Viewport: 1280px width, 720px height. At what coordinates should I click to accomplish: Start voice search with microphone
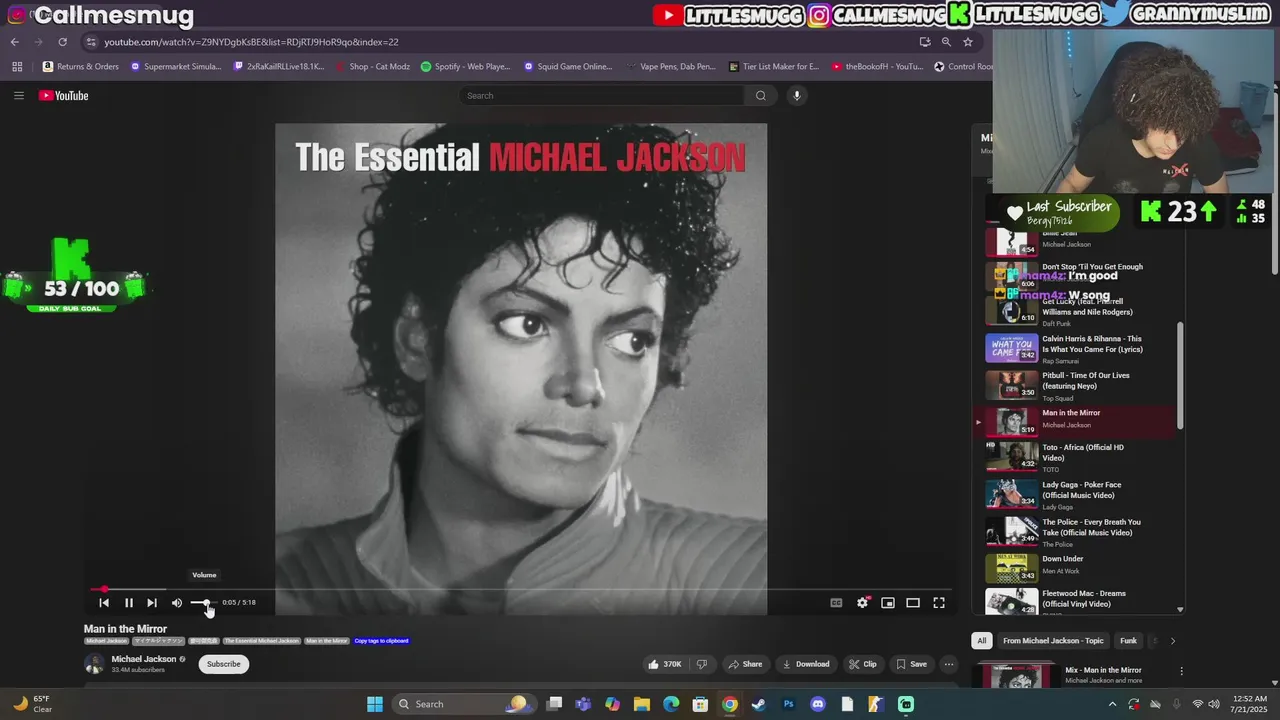(x=797, y=96)
